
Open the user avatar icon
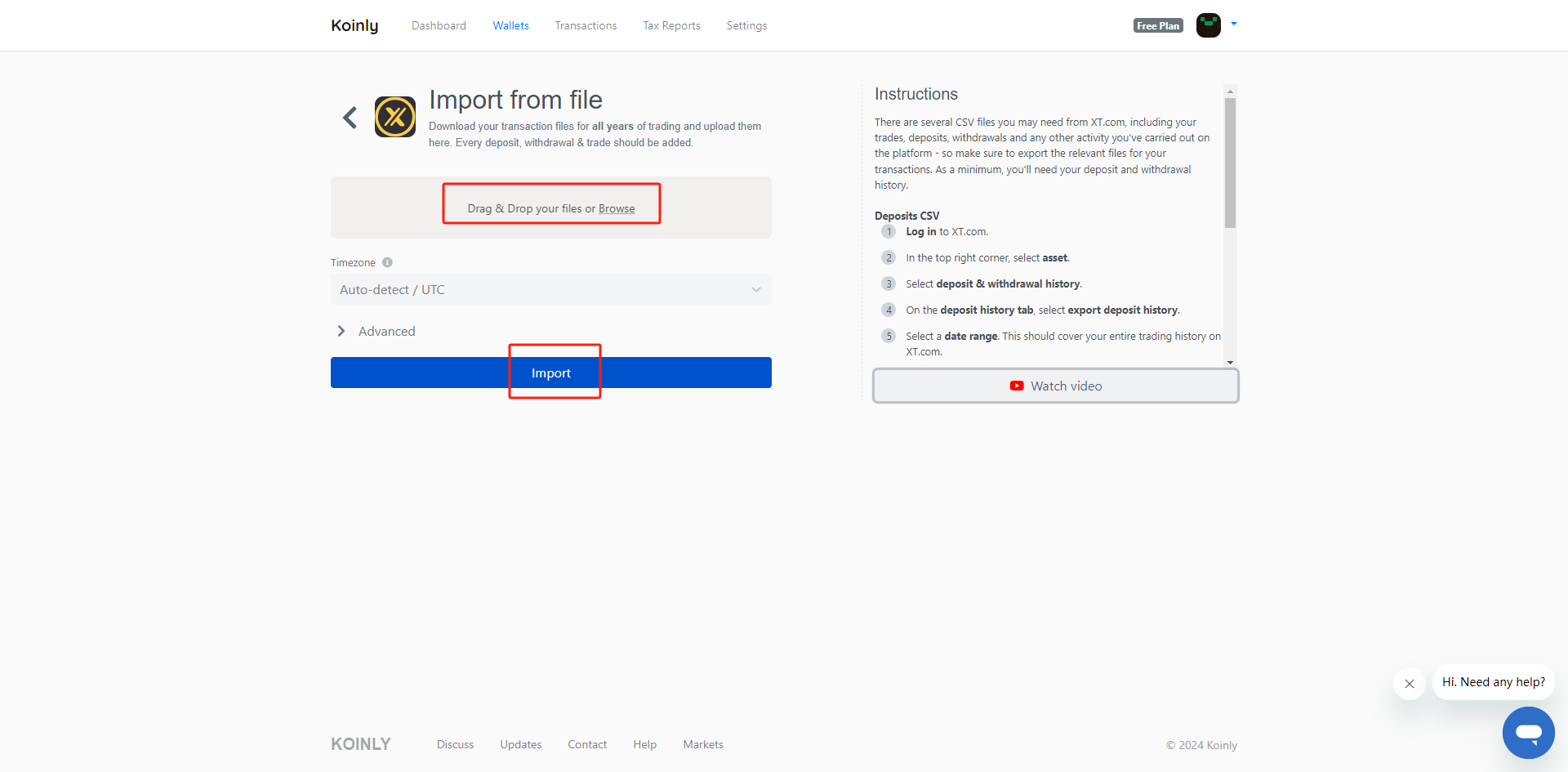[1208, 25]
